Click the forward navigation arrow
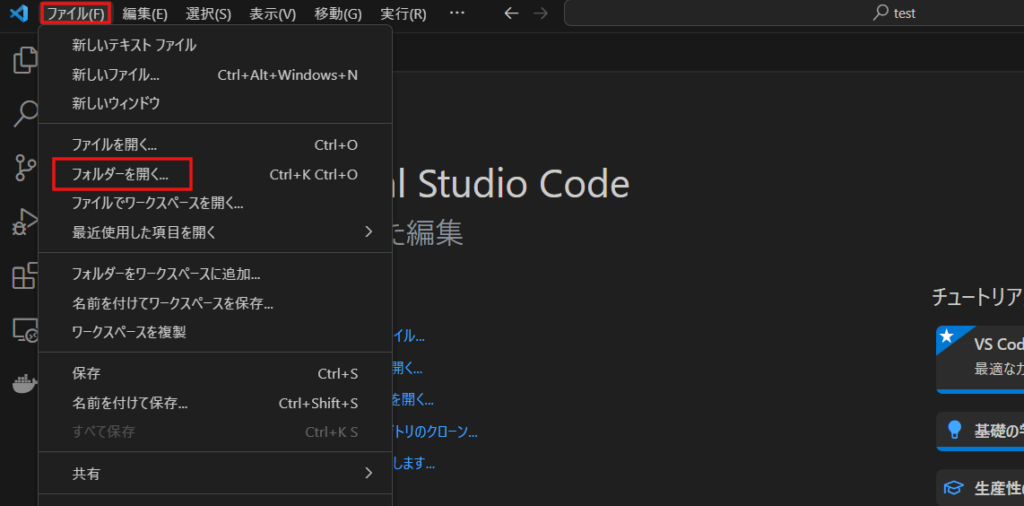 [540, 14]
